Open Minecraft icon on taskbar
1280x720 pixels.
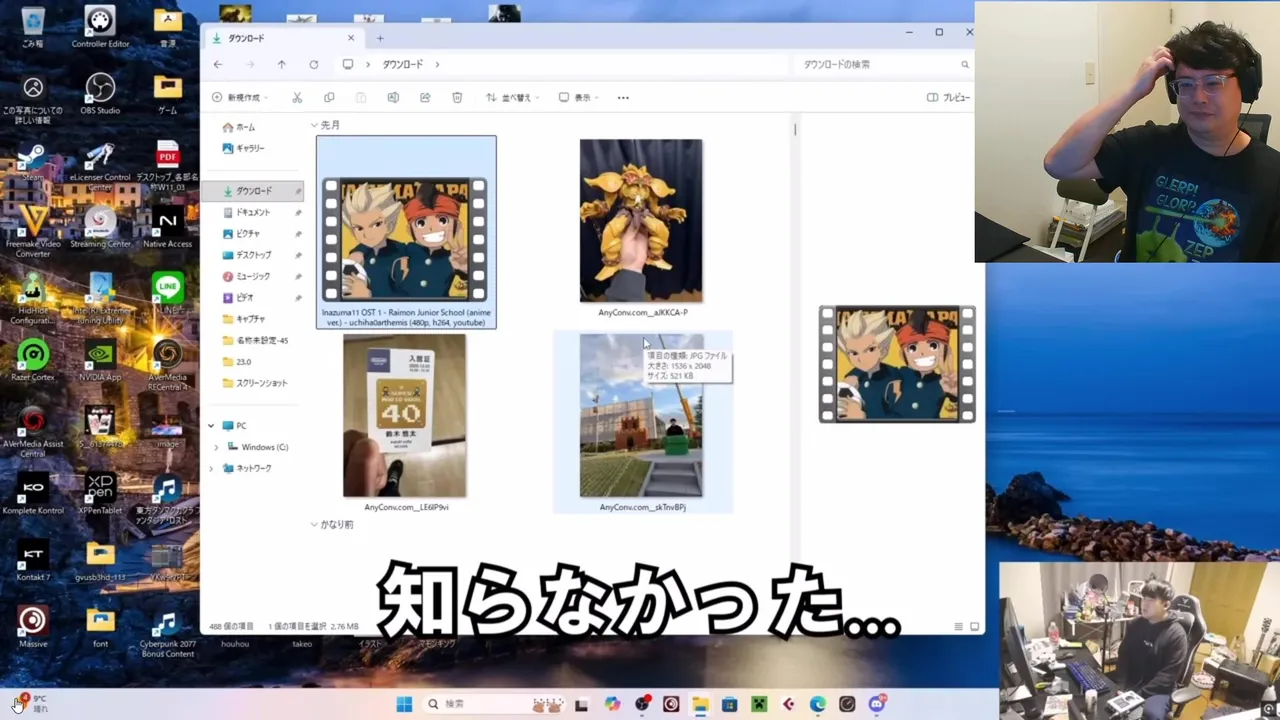tap(759, 704)
